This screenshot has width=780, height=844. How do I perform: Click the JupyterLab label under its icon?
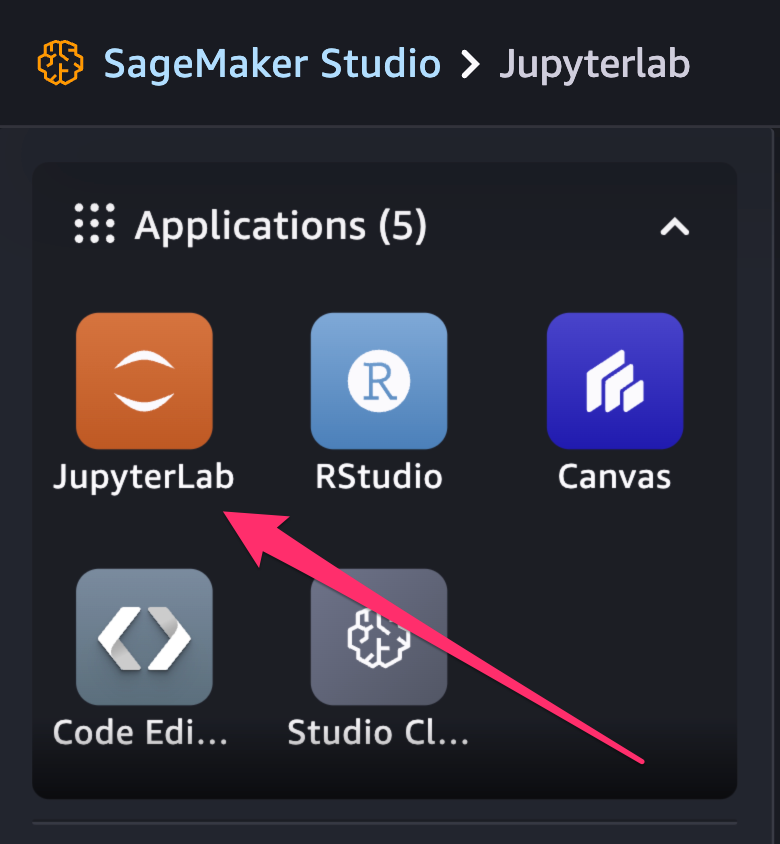[144, 477]
